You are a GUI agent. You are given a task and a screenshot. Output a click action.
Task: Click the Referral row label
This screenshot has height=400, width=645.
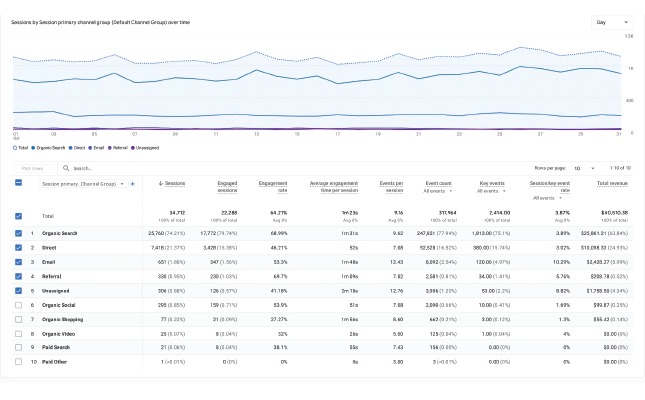click(51, 277)
